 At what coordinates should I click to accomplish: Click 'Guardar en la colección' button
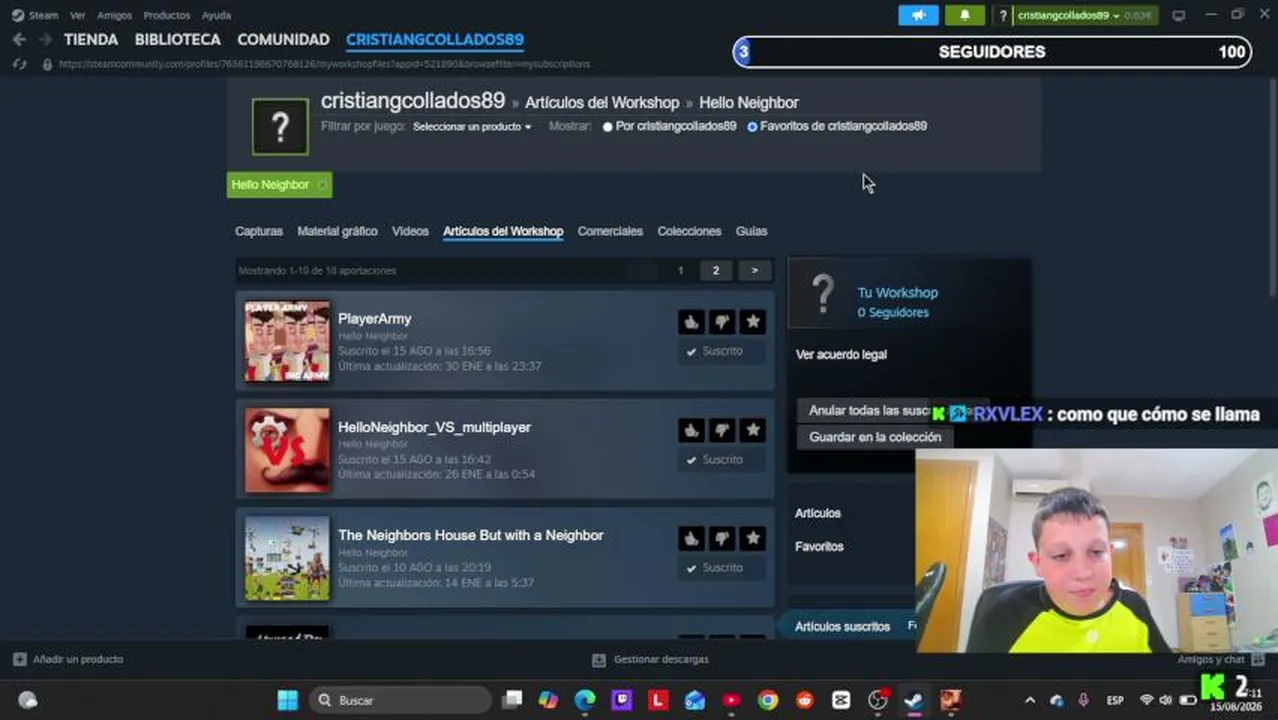tap(875, 437)
